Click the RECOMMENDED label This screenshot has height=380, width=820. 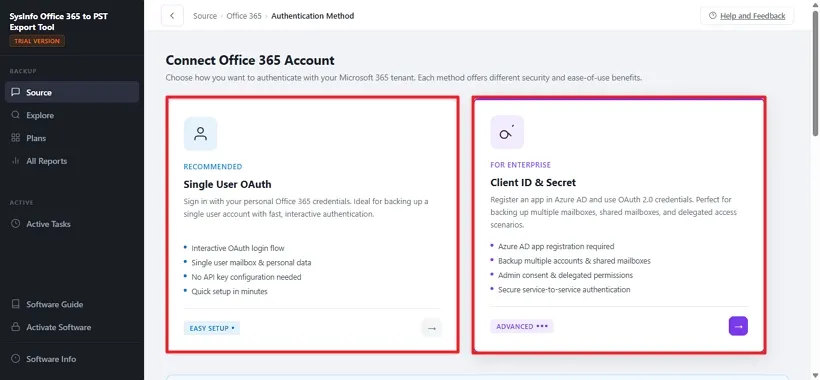(213, 167)
